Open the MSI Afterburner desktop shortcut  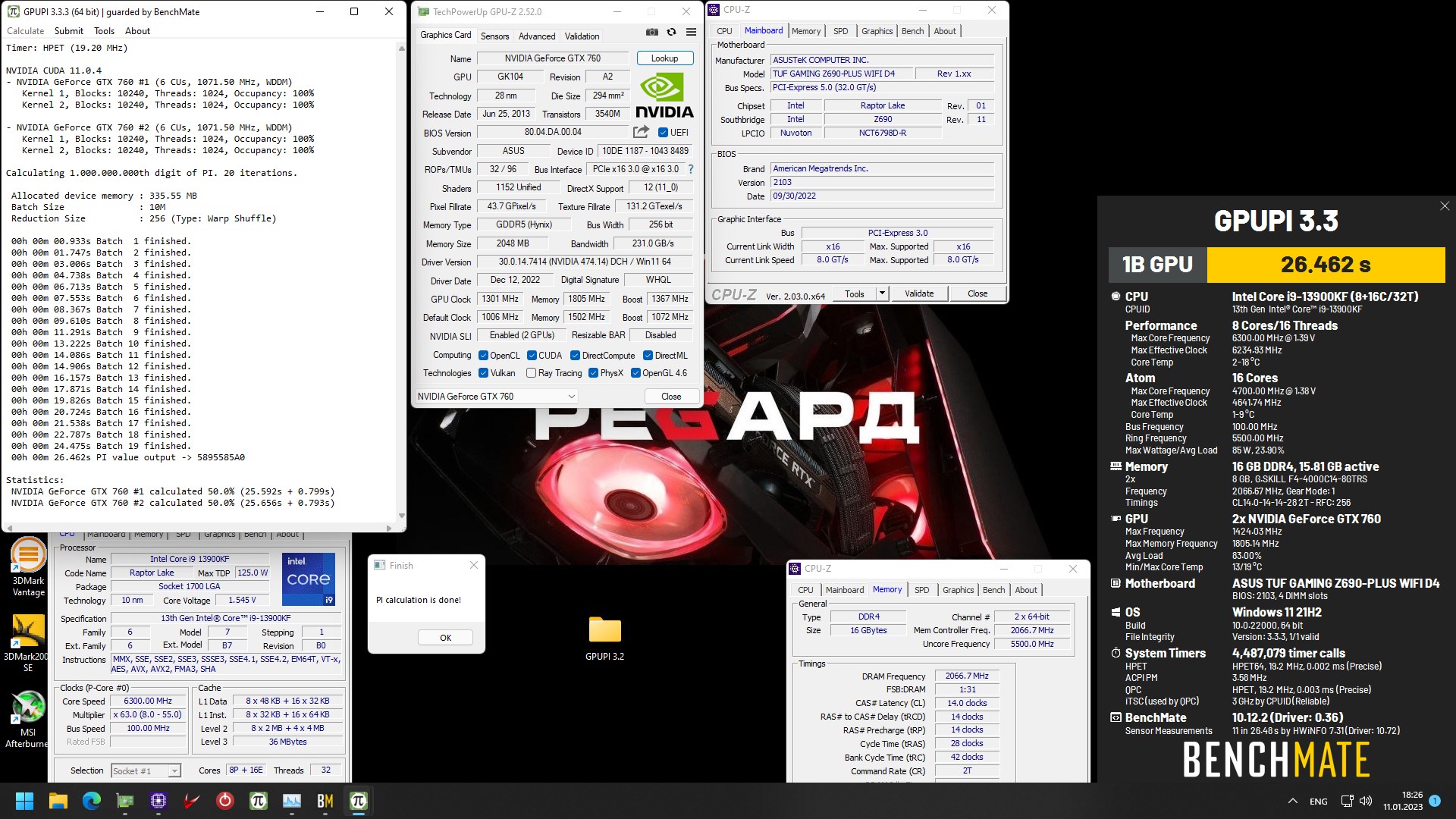[x=28, y=720]
